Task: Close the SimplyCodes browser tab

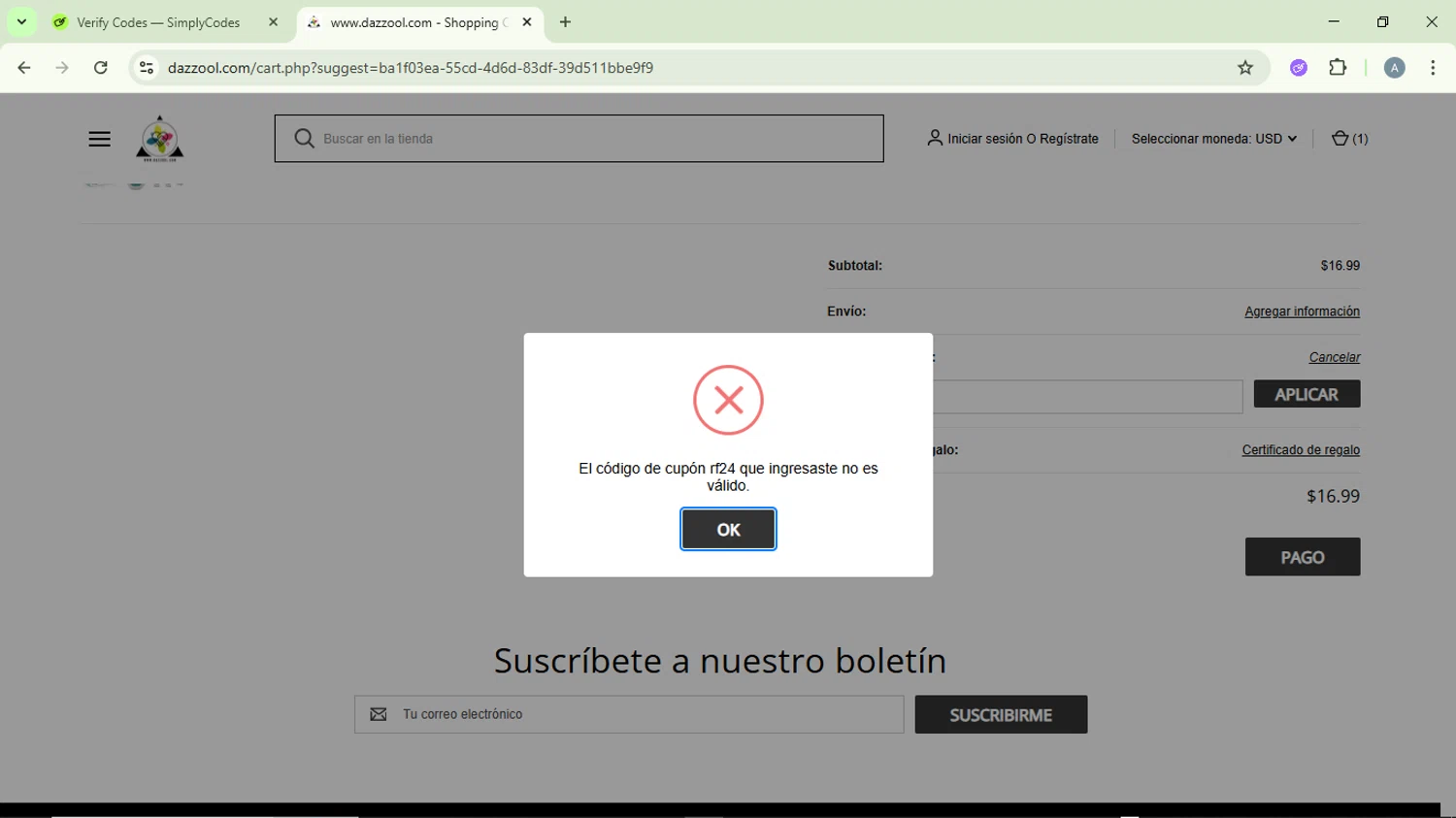Action: (273, 22)
